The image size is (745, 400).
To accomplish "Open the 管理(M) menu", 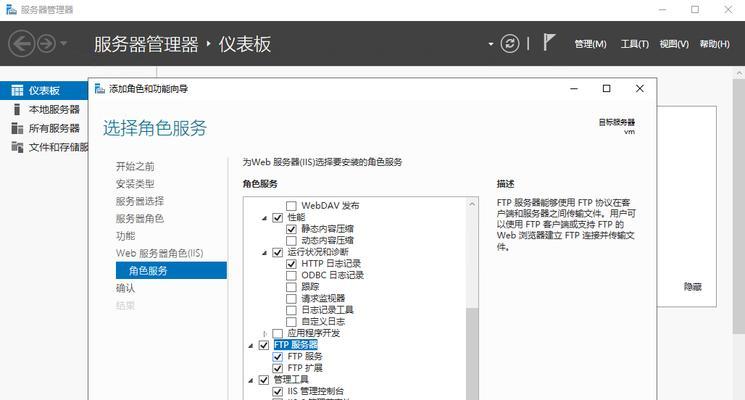I will [591, 44].
